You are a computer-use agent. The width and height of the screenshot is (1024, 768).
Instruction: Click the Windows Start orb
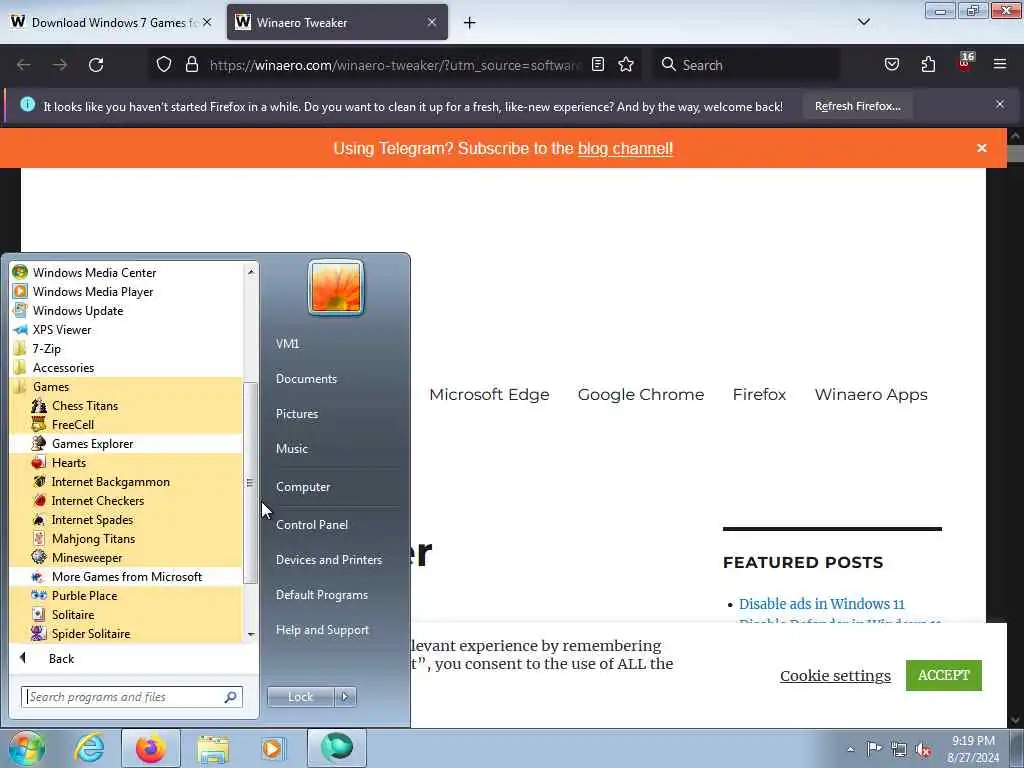pyautogui.click(x=26, y=748)
